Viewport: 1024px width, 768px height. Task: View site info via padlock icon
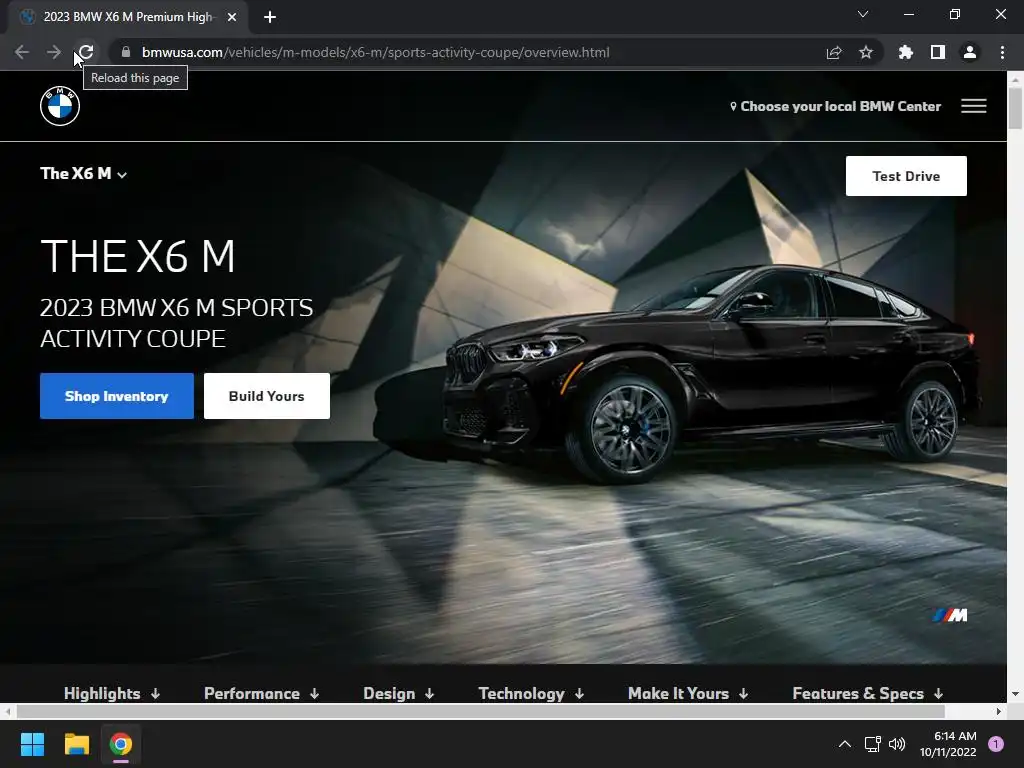(126, 52)
